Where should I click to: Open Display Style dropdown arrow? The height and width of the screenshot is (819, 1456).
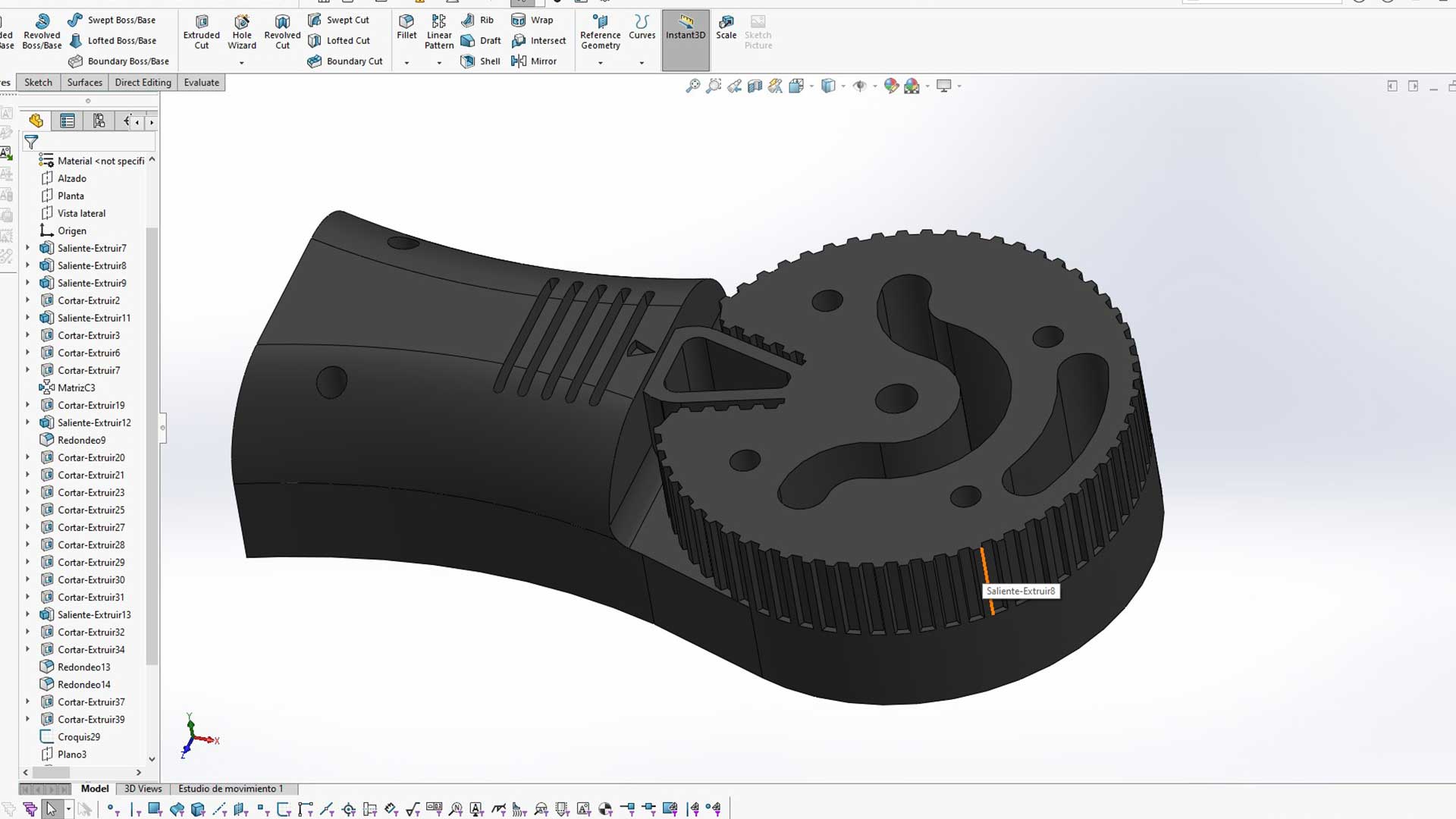coord(843,86)
